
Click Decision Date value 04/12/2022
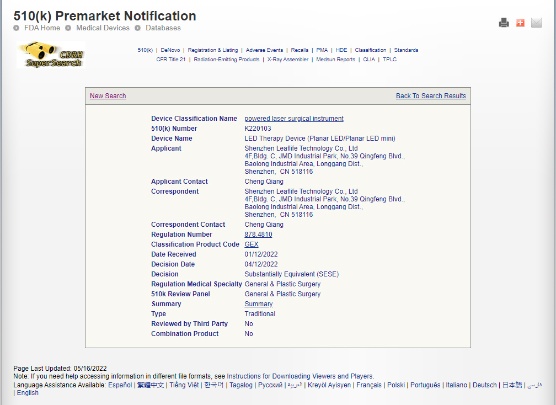(261, 264)
